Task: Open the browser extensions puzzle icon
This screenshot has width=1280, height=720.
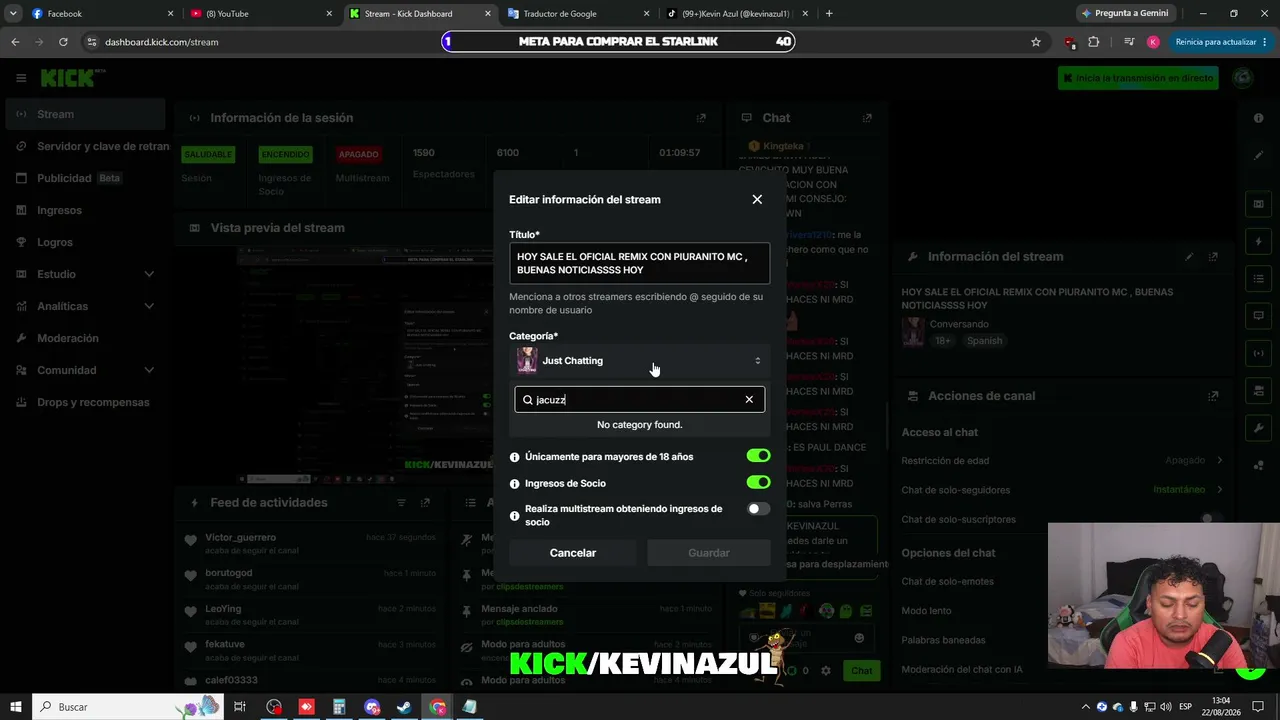Action: 1094,42
